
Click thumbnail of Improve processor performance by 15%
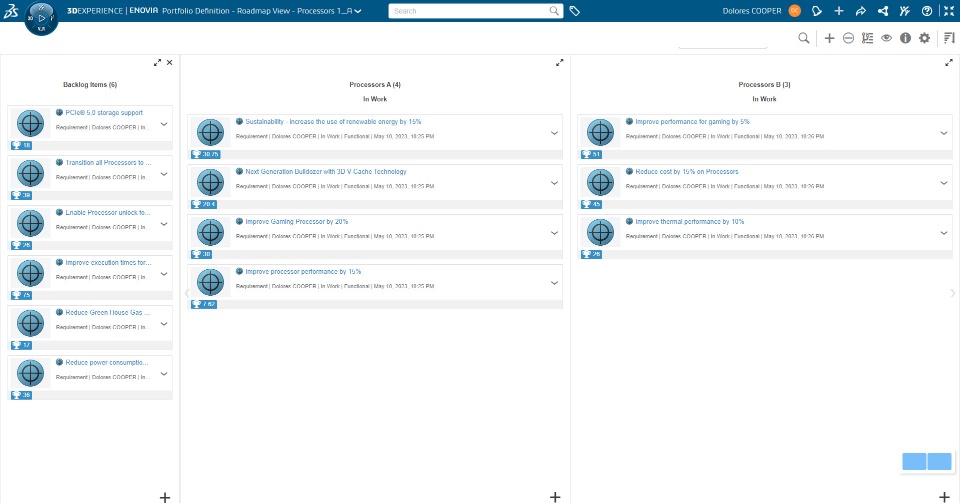coord(210,282)
